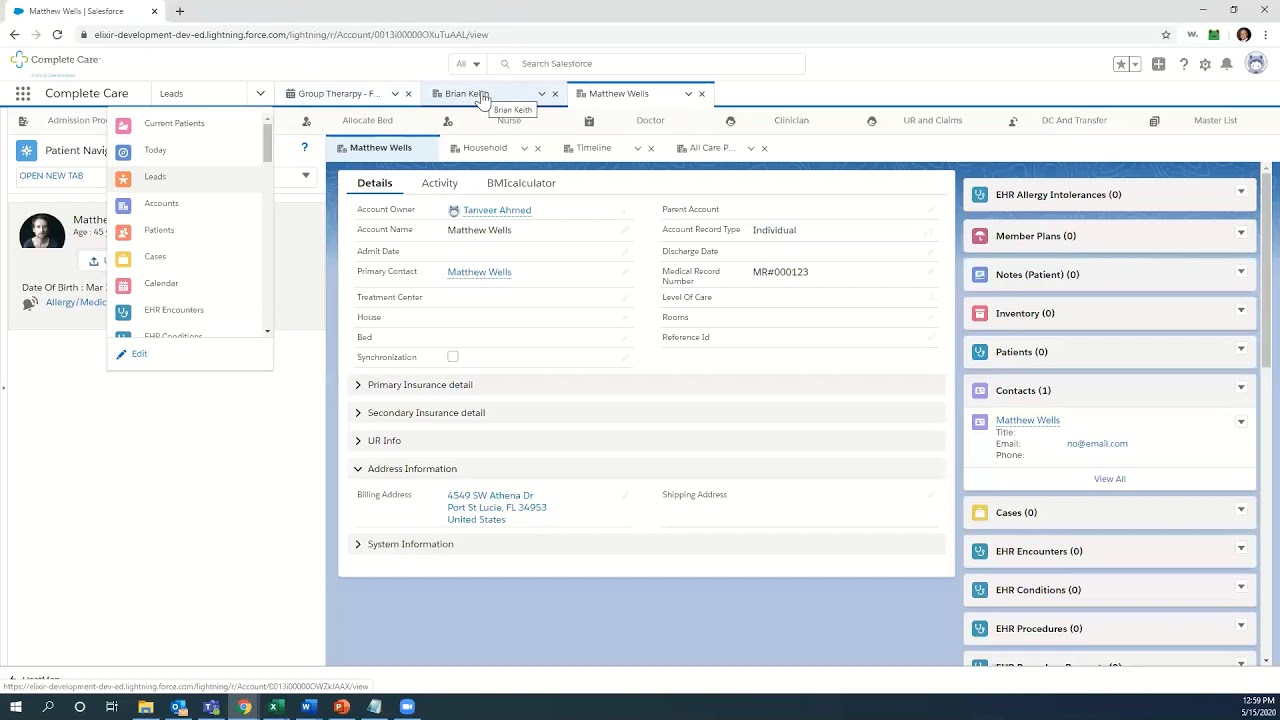
Task: Click UR and Claims action
Action: tap(933, 121)
